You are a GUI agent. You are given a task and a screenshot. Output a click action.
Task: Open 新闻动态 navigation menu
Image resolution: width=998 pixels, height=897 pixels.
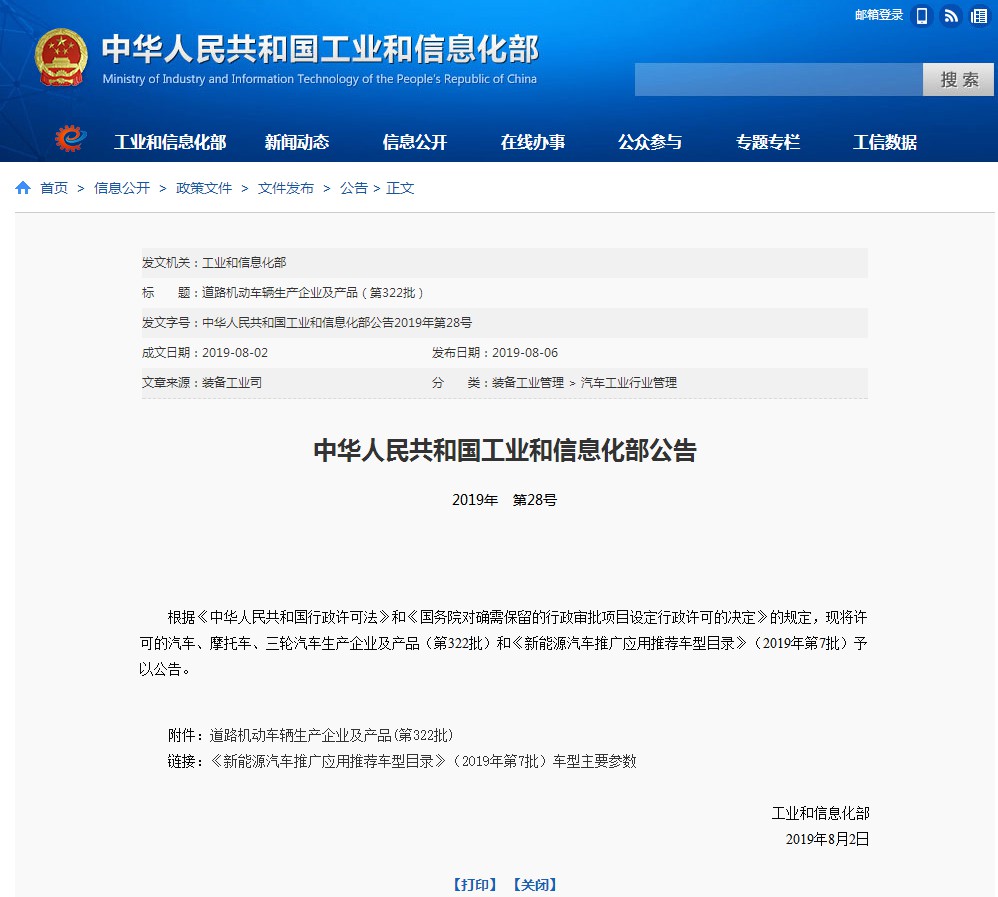coord(297,142)
